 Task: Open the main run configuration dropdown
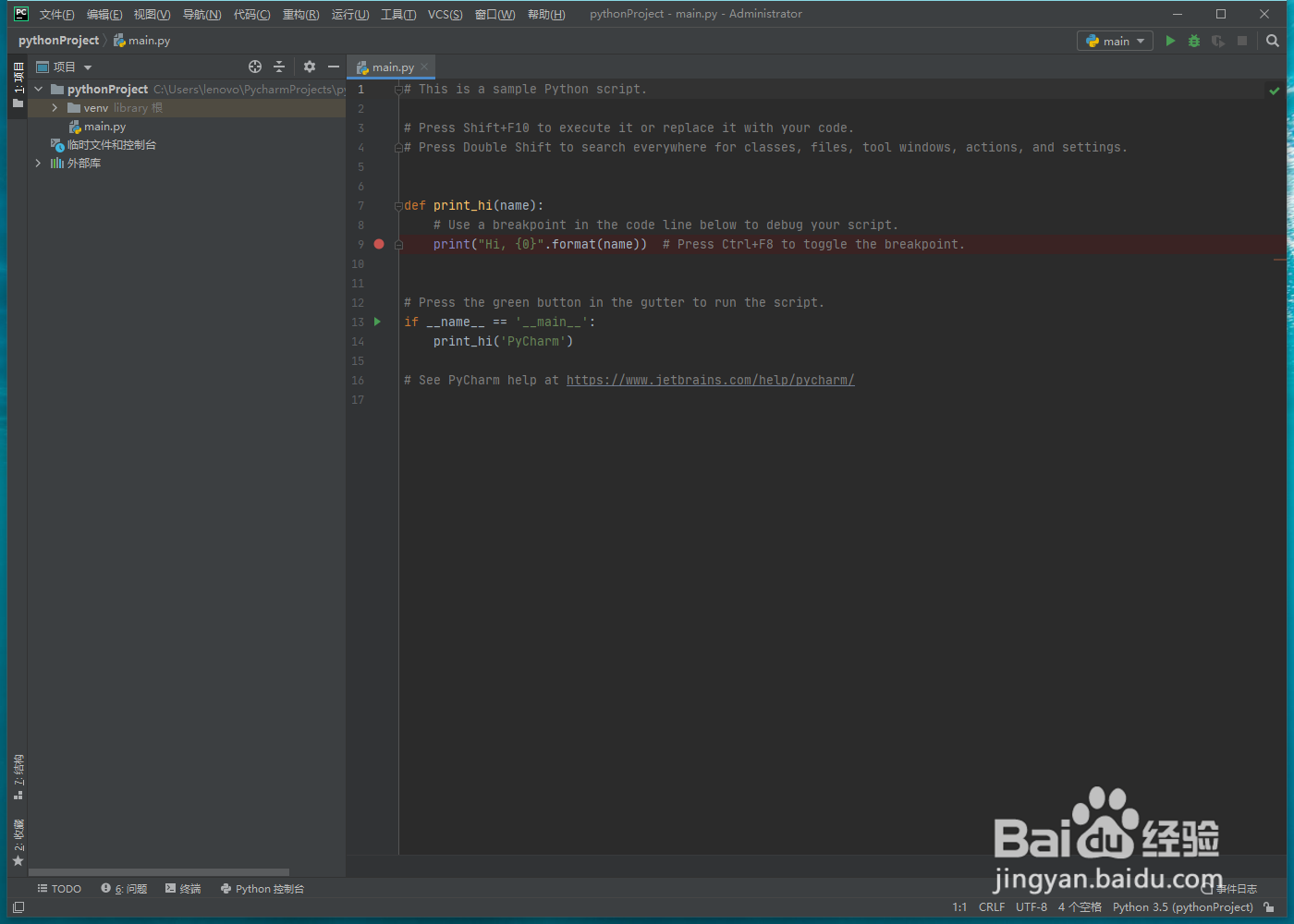coord(1116,41)
